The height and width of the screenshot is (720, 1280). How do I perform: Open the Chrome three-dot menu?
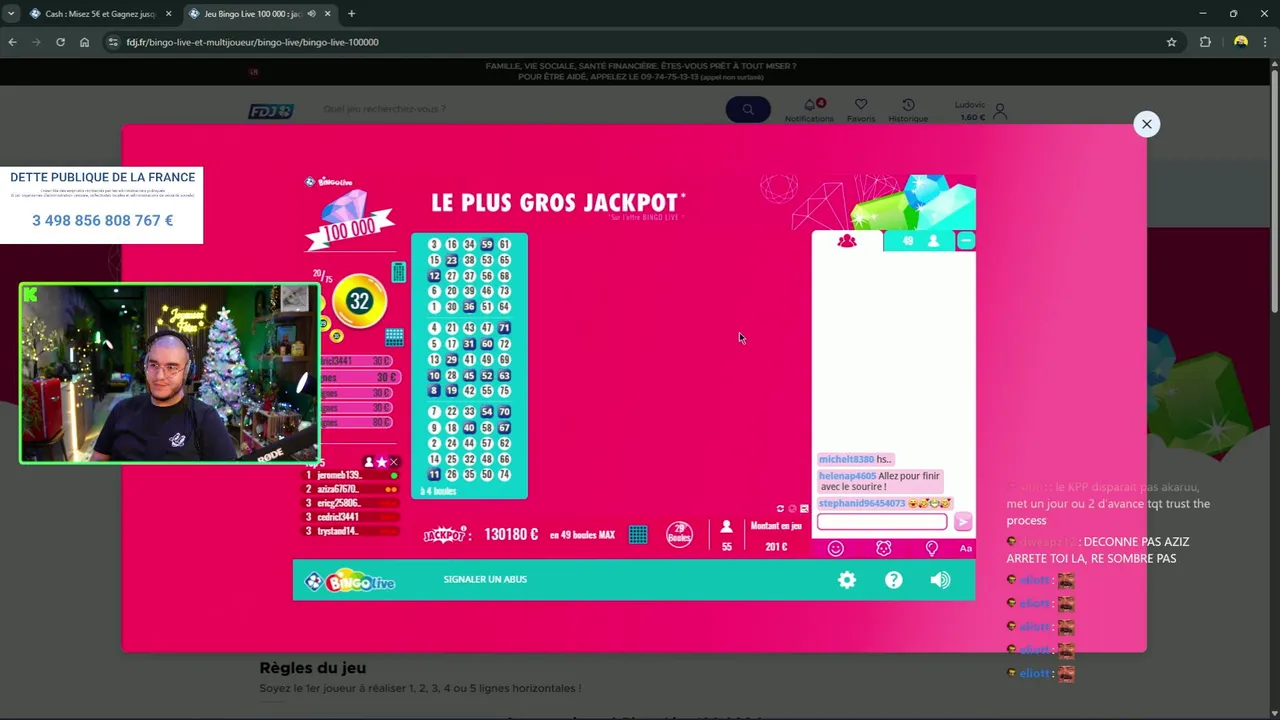click(x=1265, y=42)
